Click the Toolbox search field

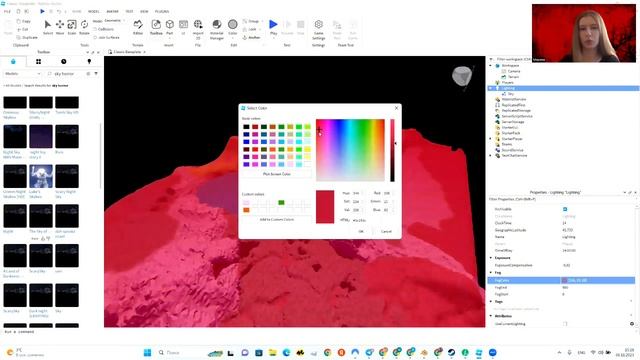pos(67,73)
